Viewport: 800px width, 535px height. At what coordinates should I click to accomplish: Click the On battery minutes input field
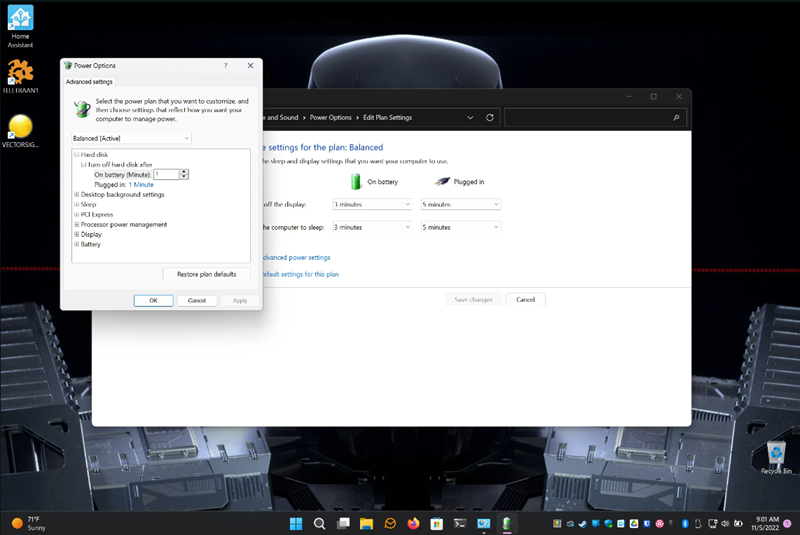tap(165, 174)
